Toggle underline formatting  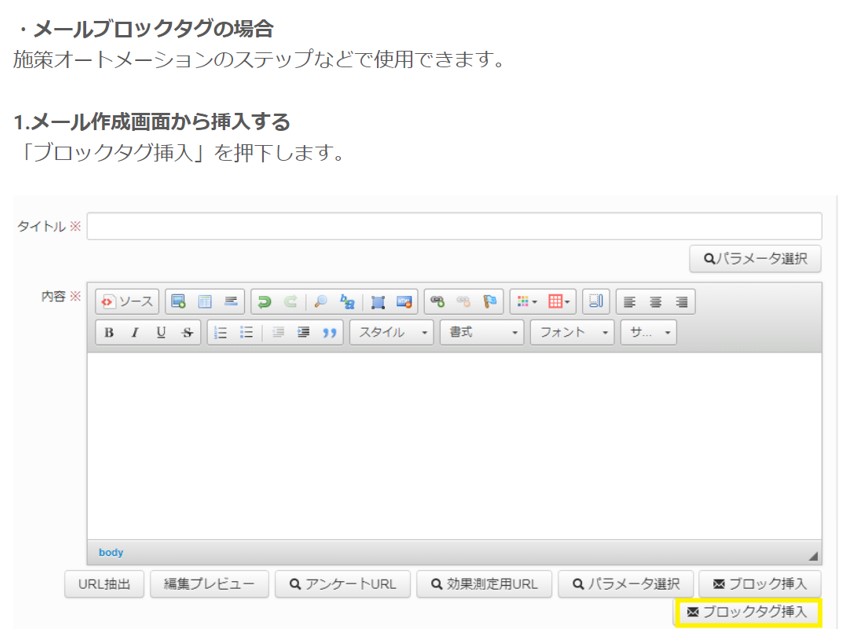(x=160, y=333)
